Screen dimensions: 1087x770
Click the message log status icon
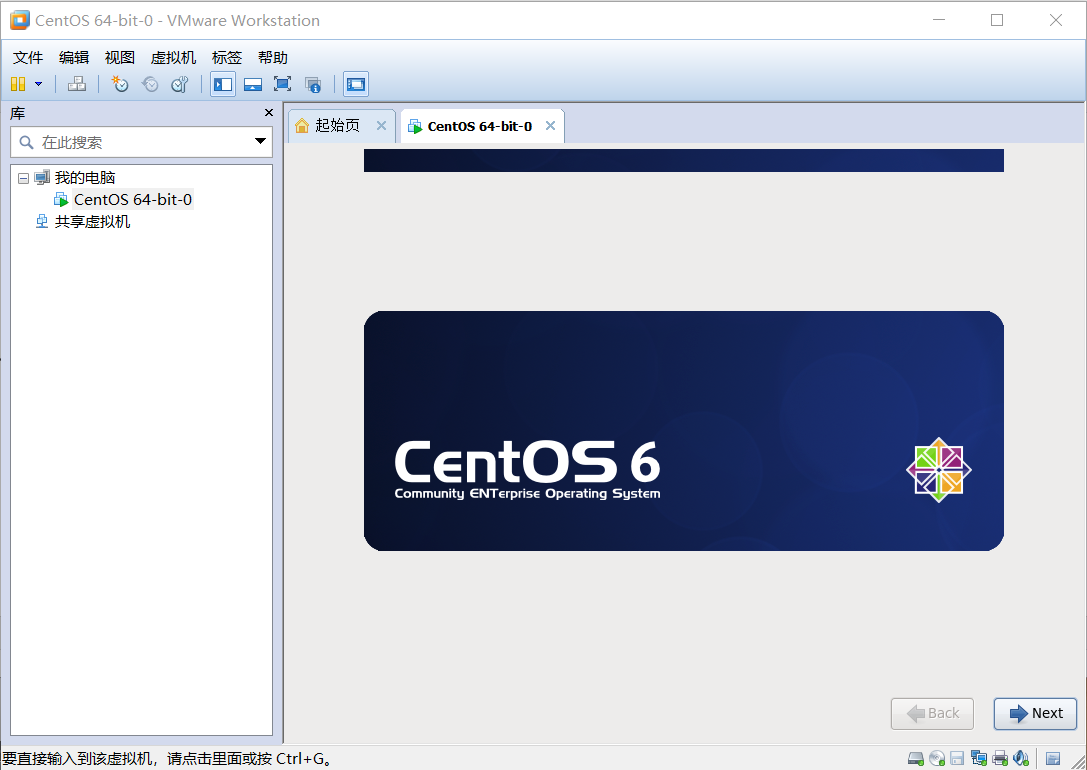pos(1053,758)
